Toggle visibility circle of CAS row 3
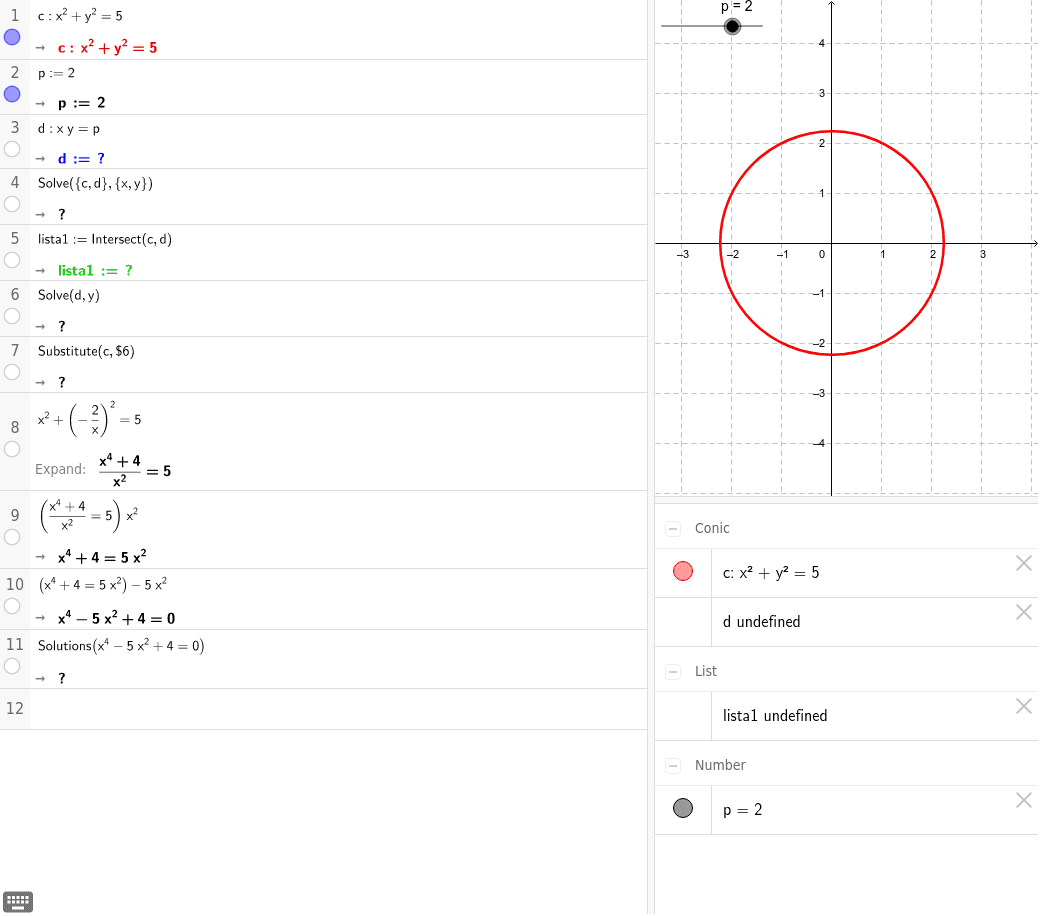The image size is (1040, 916). point(12,149)
